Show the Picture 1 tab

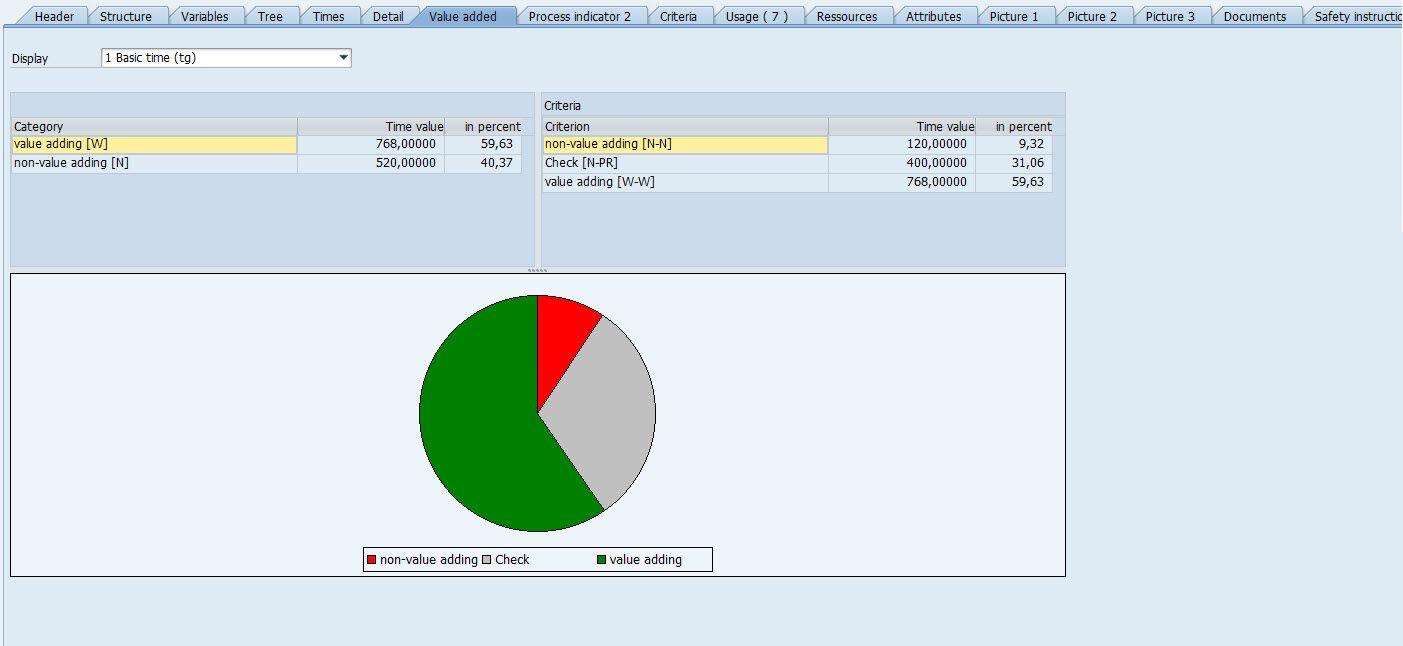(x=1013, y=16)
